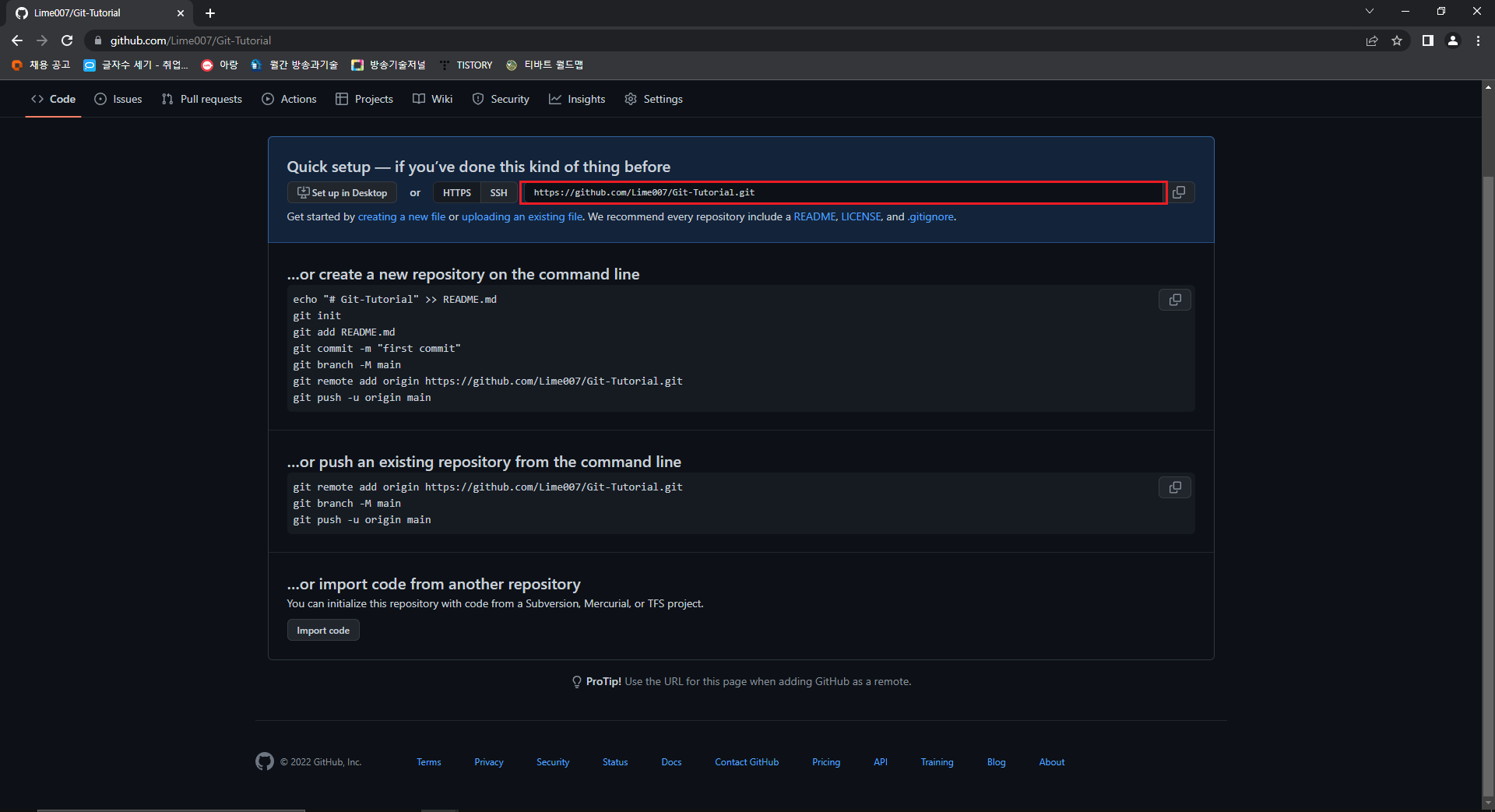The image size is (1495, 812).
Task: Select the Code tab
Action: pos(53,99)
